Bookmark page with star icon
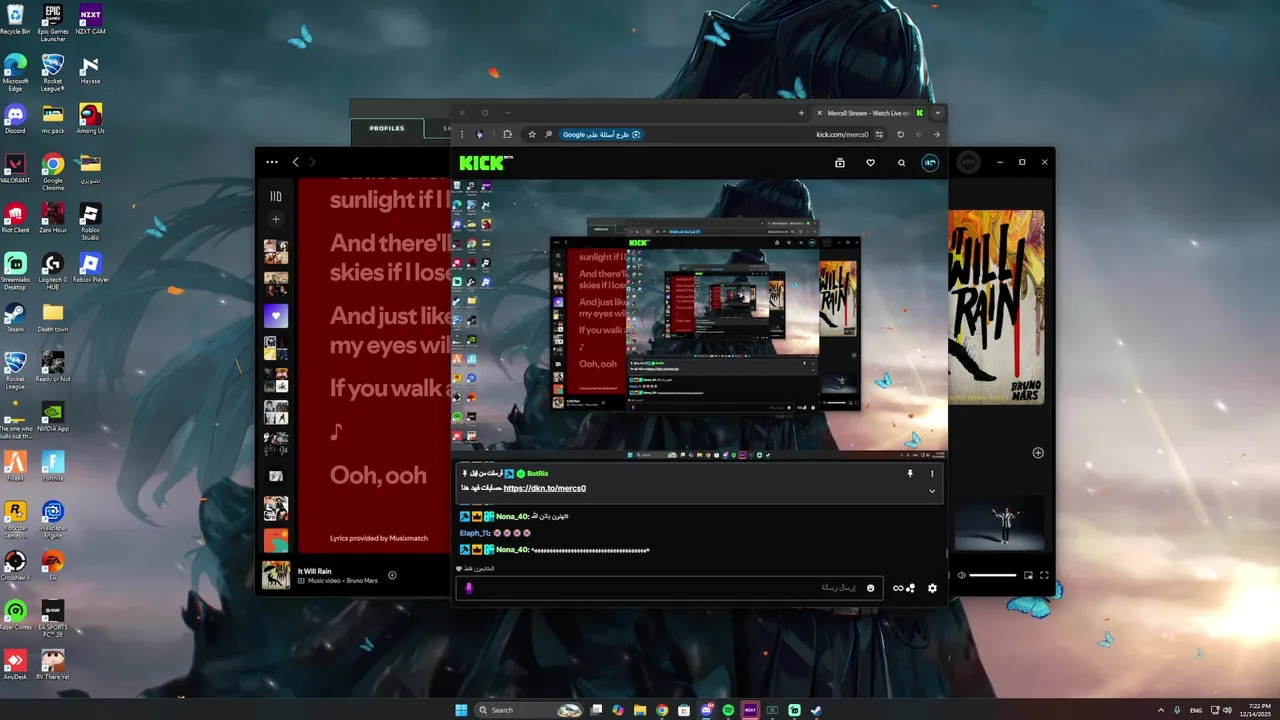1280x720 pixels. [532, 134]
